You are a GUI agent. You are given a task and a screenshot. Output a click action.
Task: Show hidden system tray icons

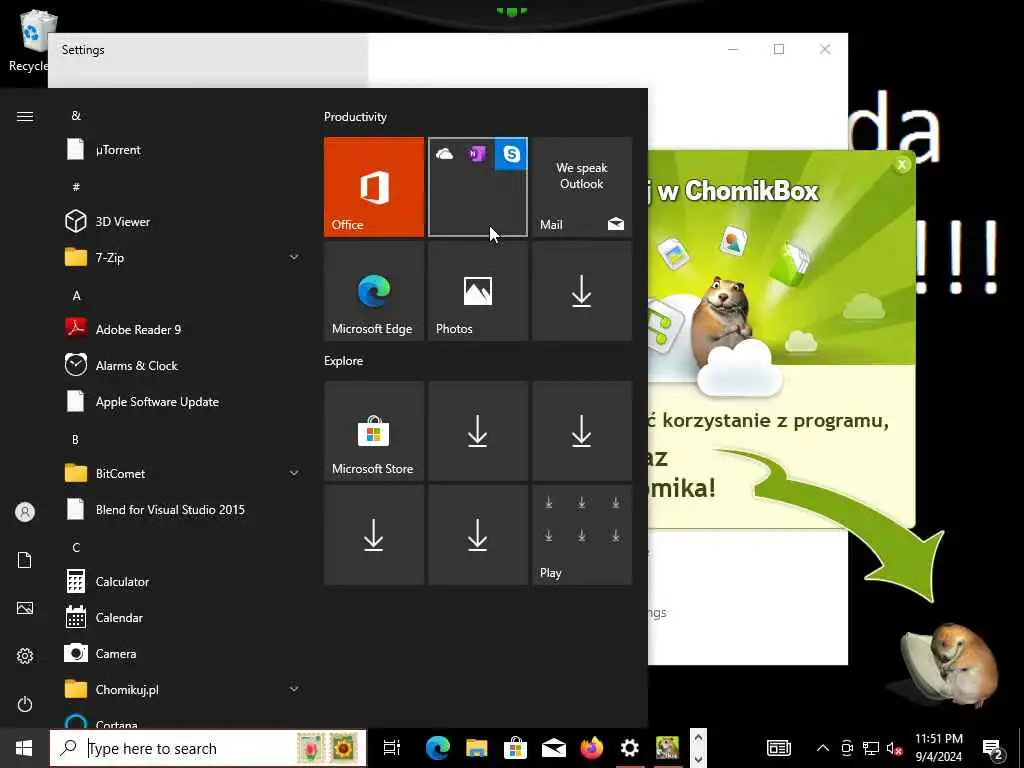(x=823, y=748)
